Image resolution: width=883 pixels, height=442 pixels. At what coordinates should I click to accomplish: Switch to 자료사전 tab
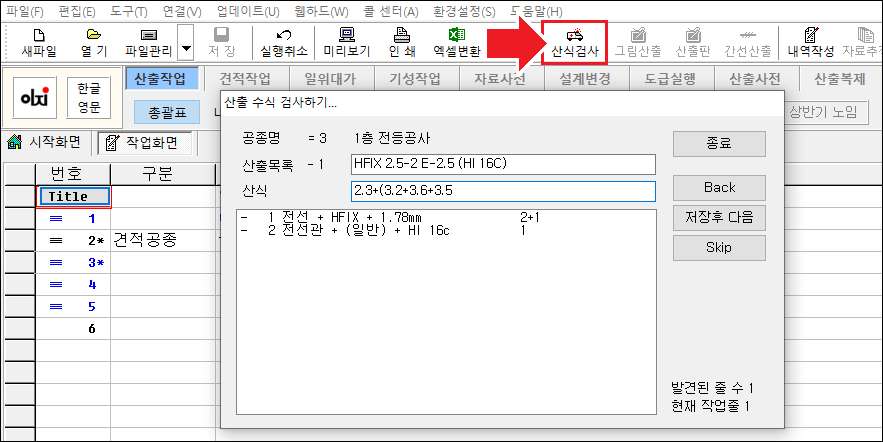[500, 79]
